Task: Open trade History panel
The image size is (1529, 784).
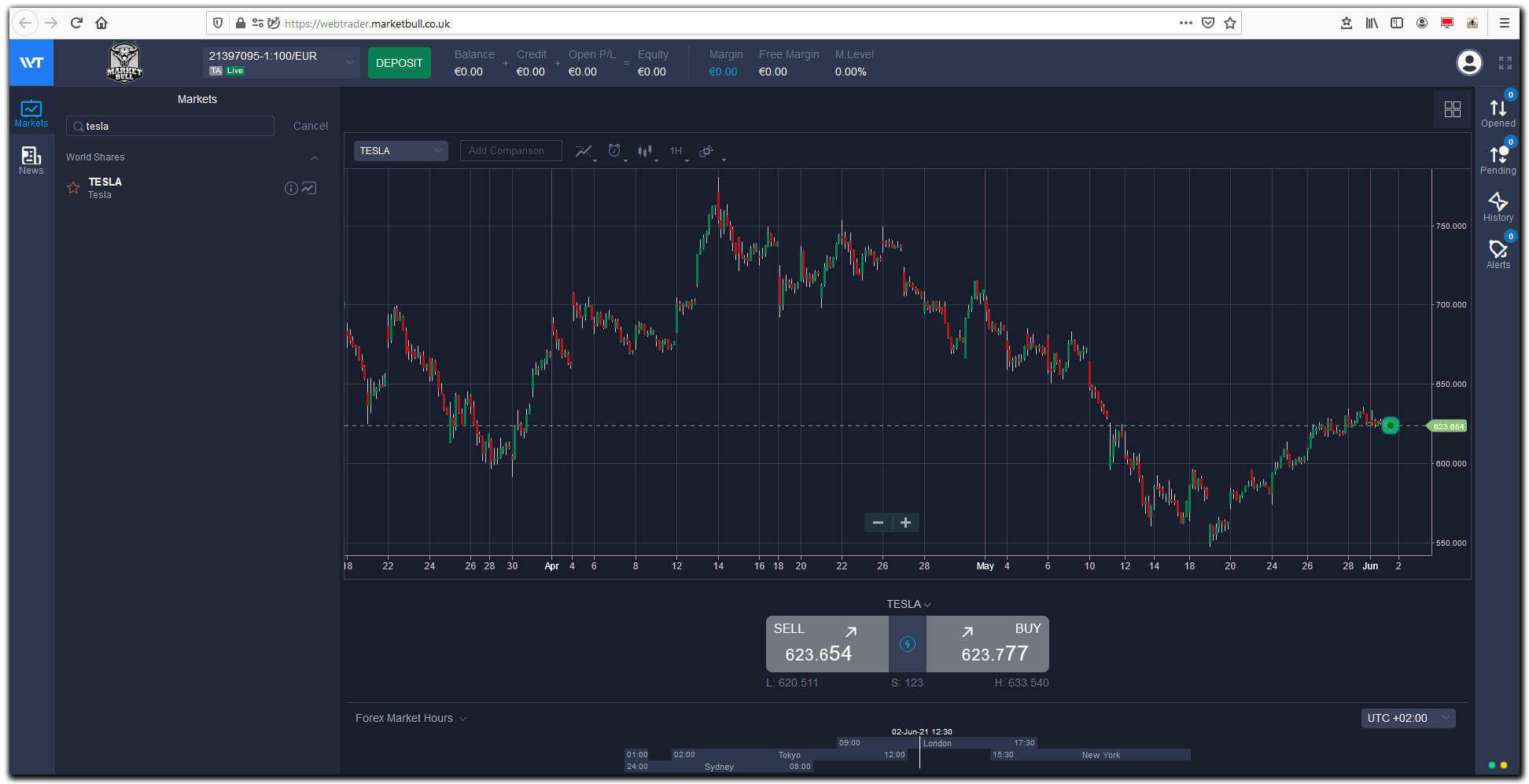Action: pos(1498,208)
